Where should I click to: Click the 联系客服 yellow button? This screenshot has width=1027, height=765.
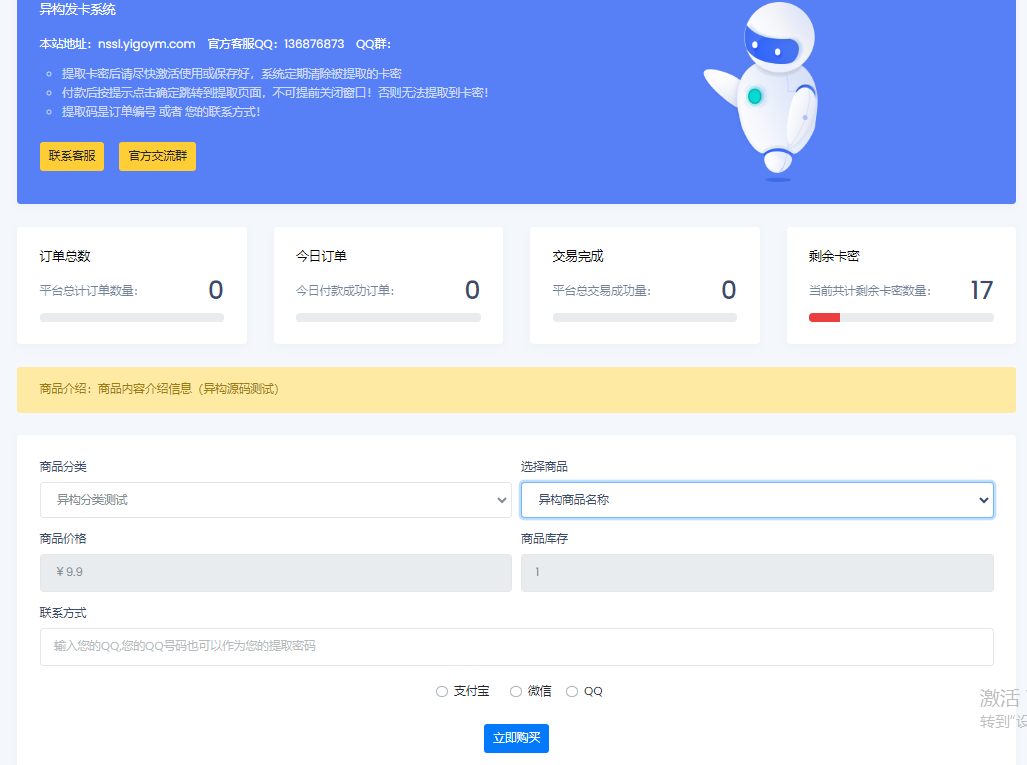tap(71, 156)
